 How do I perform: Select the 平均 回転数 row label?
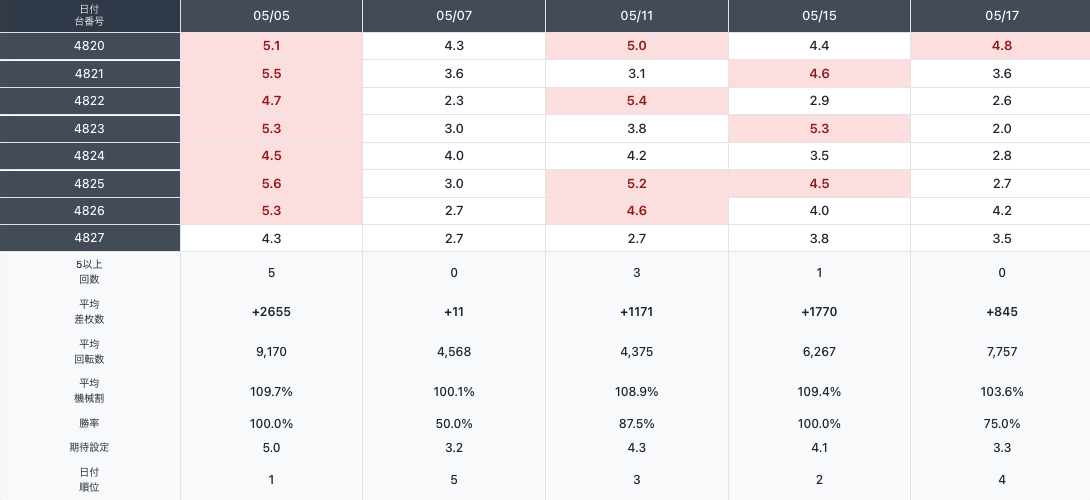click(90, 351)
